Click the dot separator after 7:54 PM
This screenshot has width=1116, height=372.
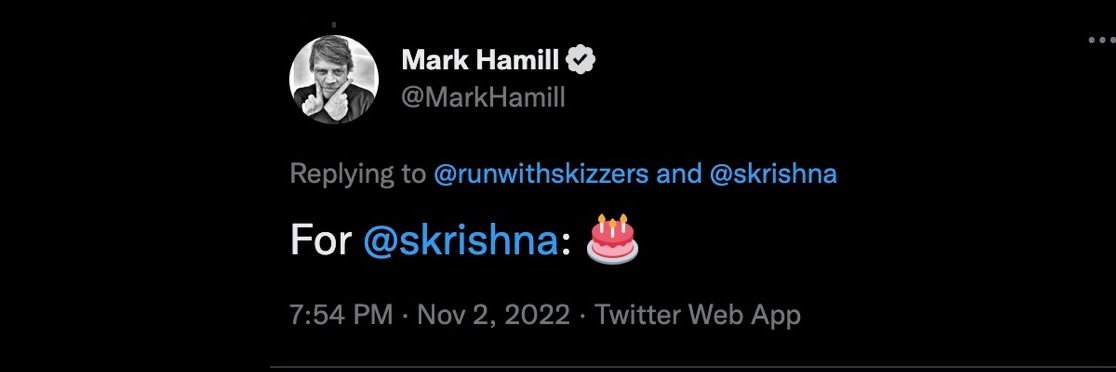[404, 315]
